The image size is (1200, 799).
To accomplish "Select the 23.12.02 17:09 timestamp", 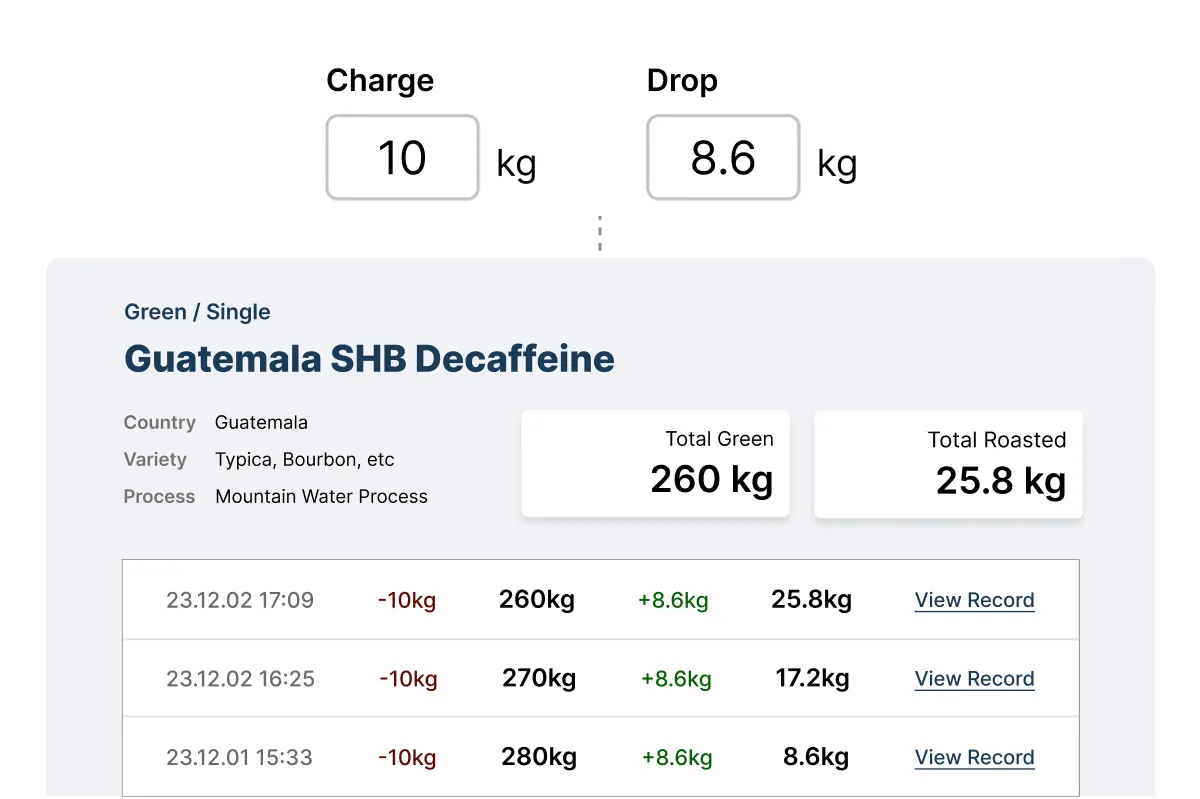I will (240, 600).
